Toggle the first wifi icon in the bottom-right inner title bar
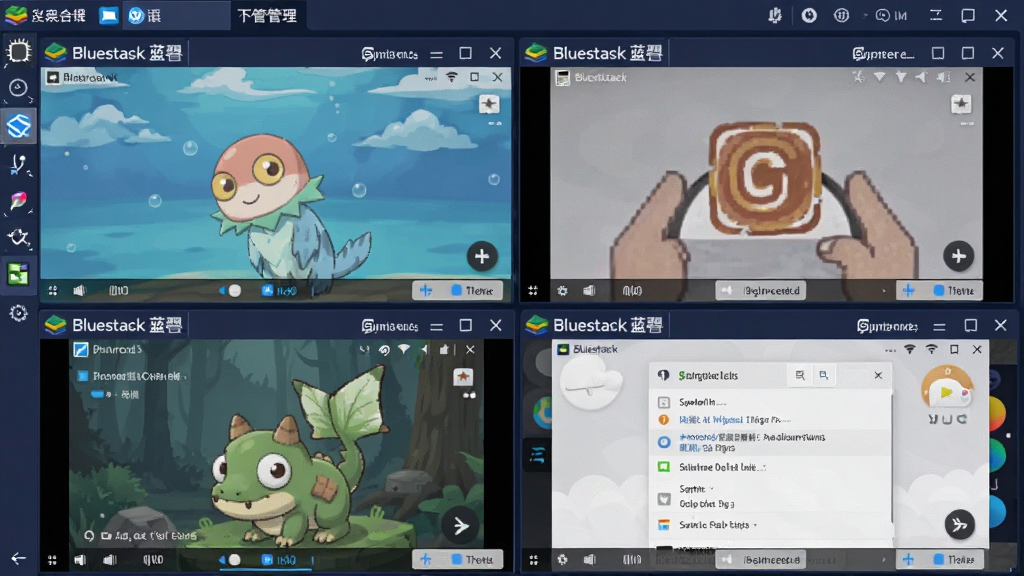1024x576 pixels. coord(910,349)
